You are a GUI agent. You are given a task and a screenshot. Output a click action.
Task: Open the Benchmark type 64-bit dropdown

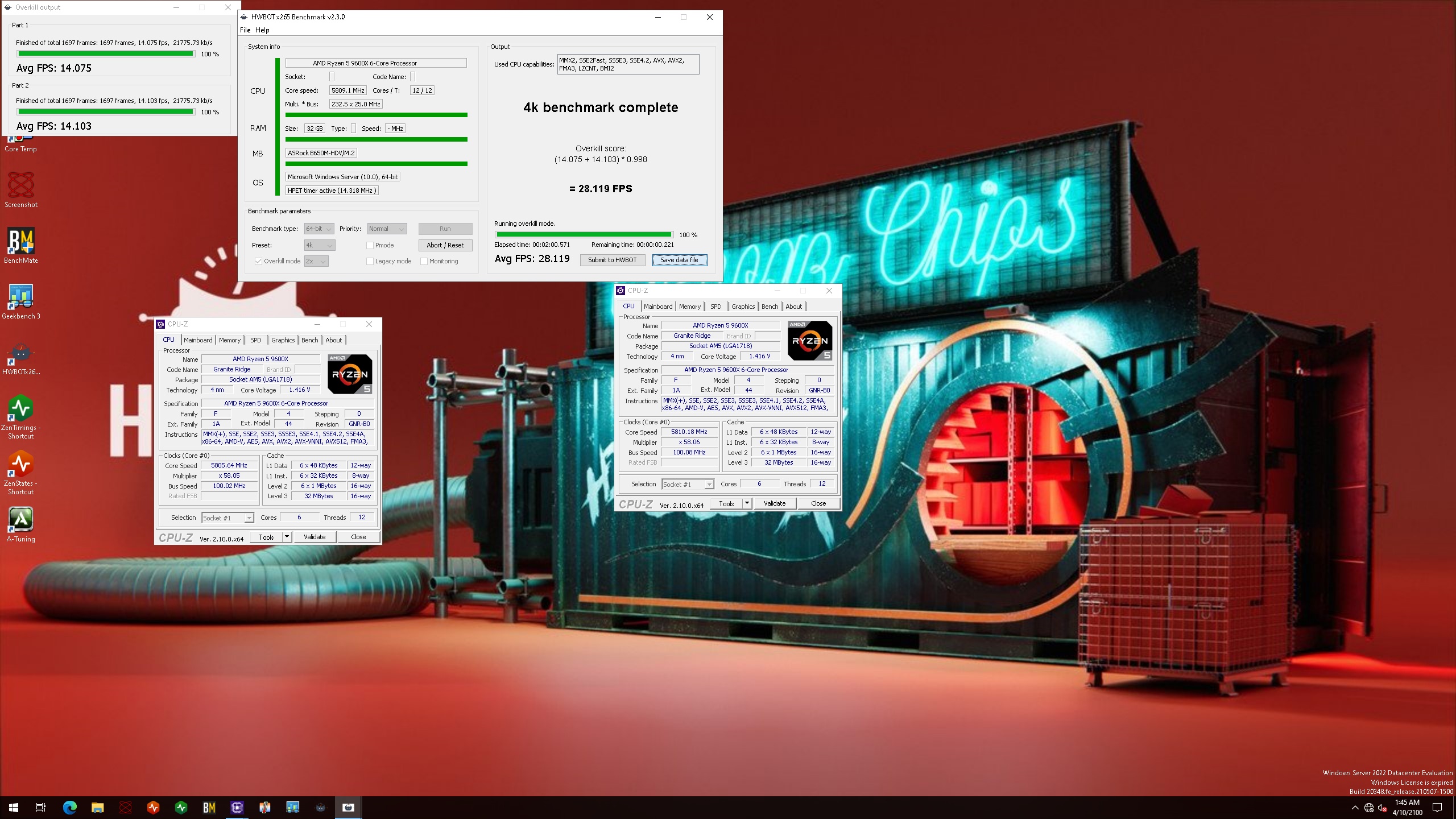(x=319, y=229)
